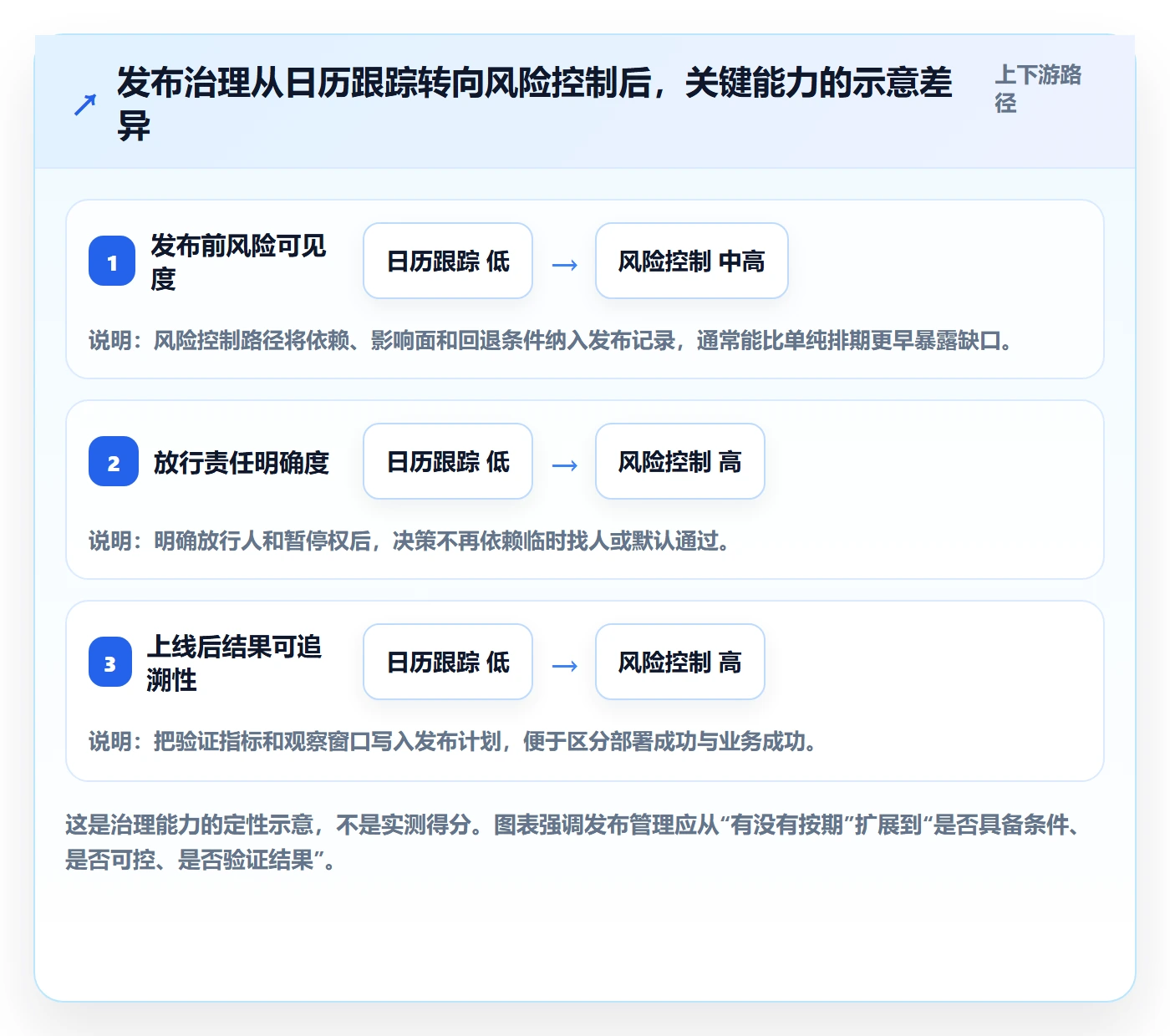Click the number 1 badge
This screenshot has width=1170, height=1036.
[x=112, y=262]
